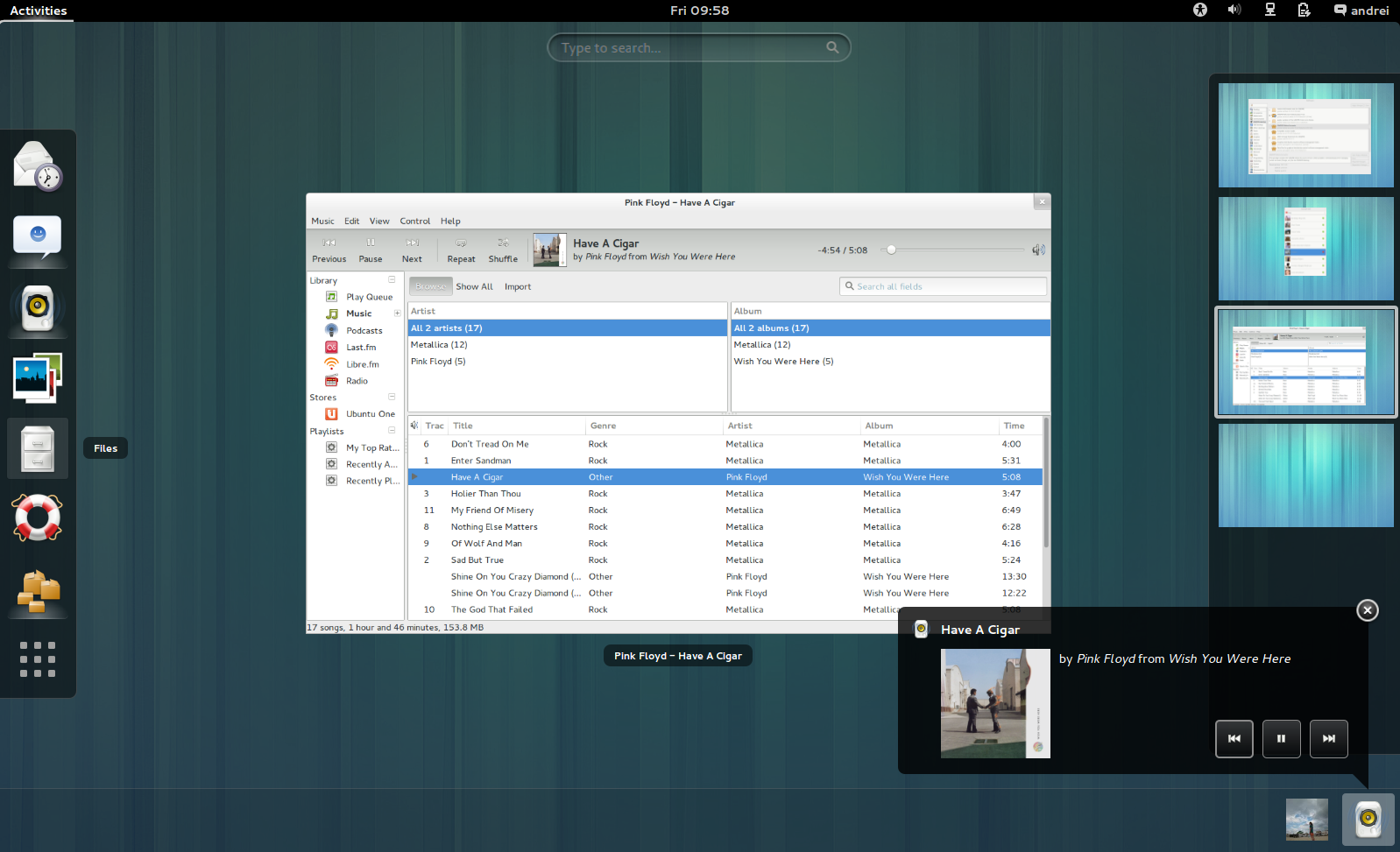Toggle Repeat mode

pyautogui.click(x=461, y=250)
